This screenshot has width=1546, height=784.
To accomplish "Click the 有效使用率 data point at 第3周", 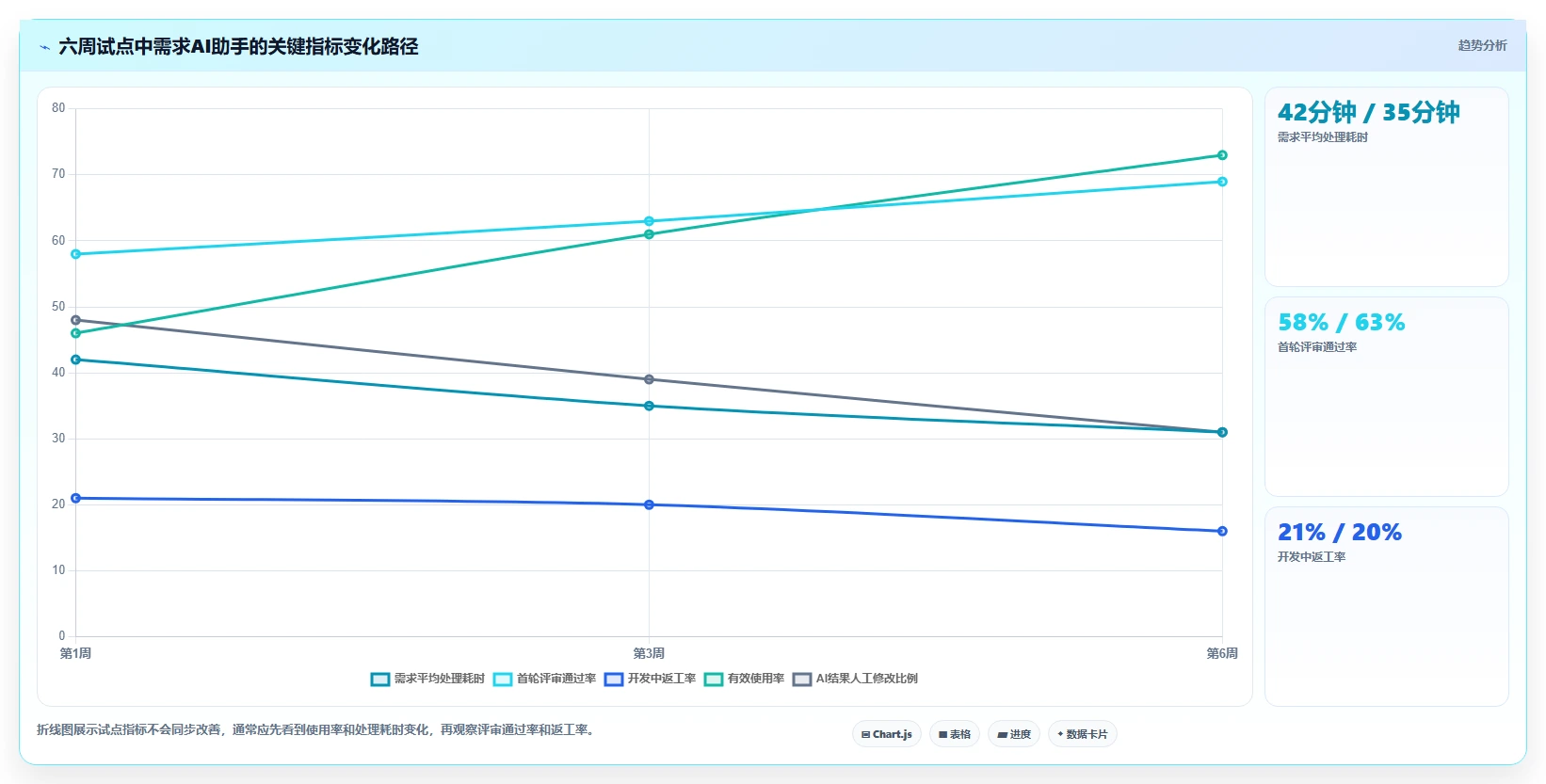I will point(649,234).
